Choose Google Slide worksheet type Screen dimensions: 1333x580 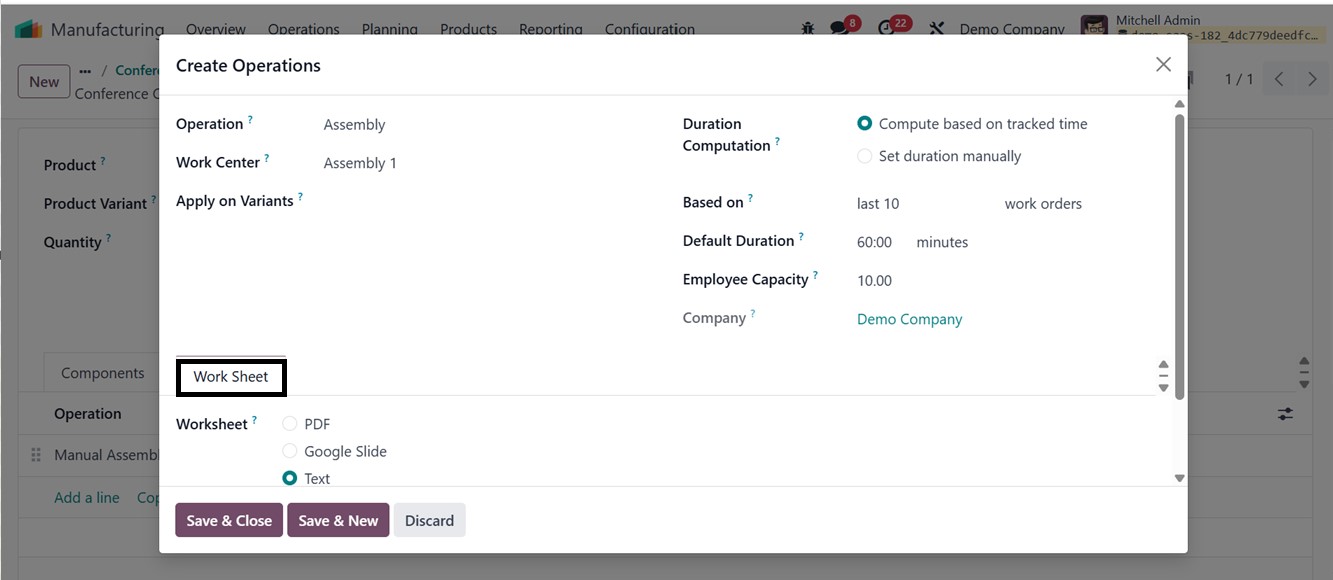coord(290,451)
